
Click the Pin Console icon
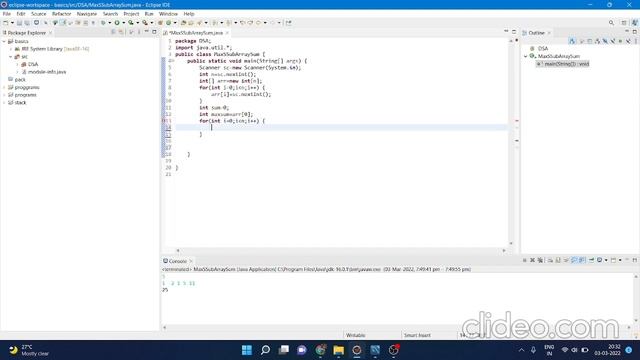[x=591, y=260]
